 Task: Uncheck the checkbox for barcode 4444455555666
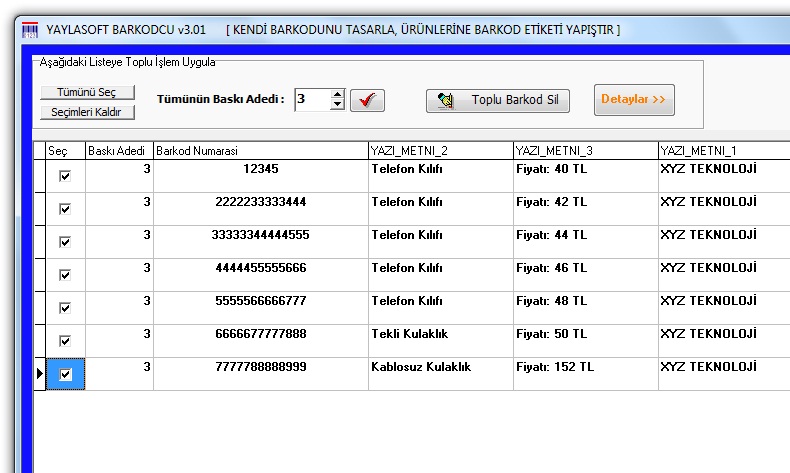[65, 275]
